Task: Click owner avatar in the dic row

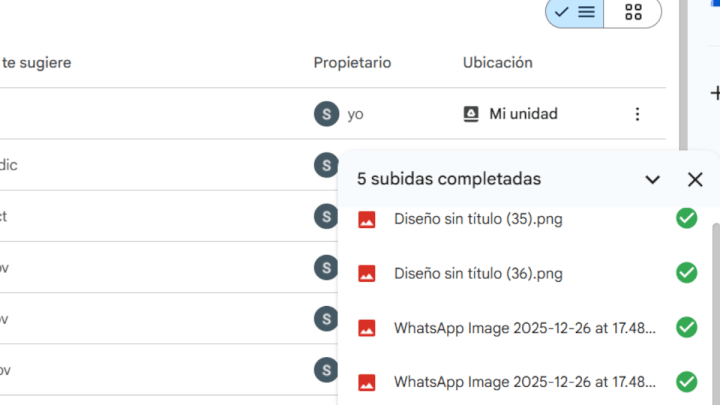Action: [326, 165]
